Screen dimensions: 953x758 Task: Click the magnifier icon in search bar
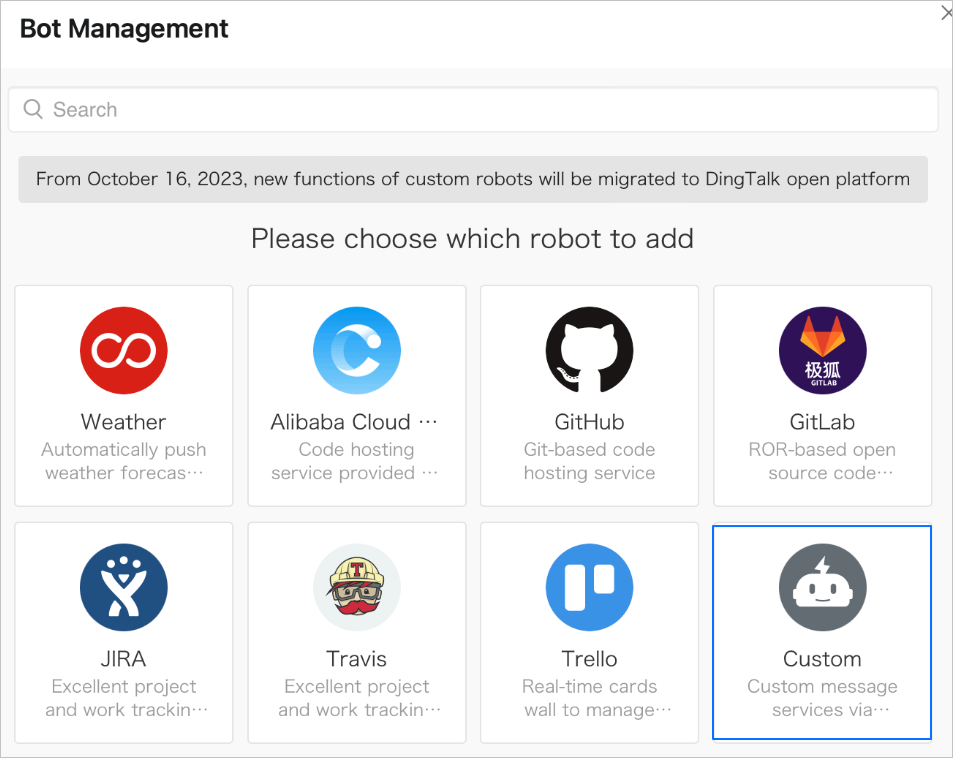click(33, 109)
